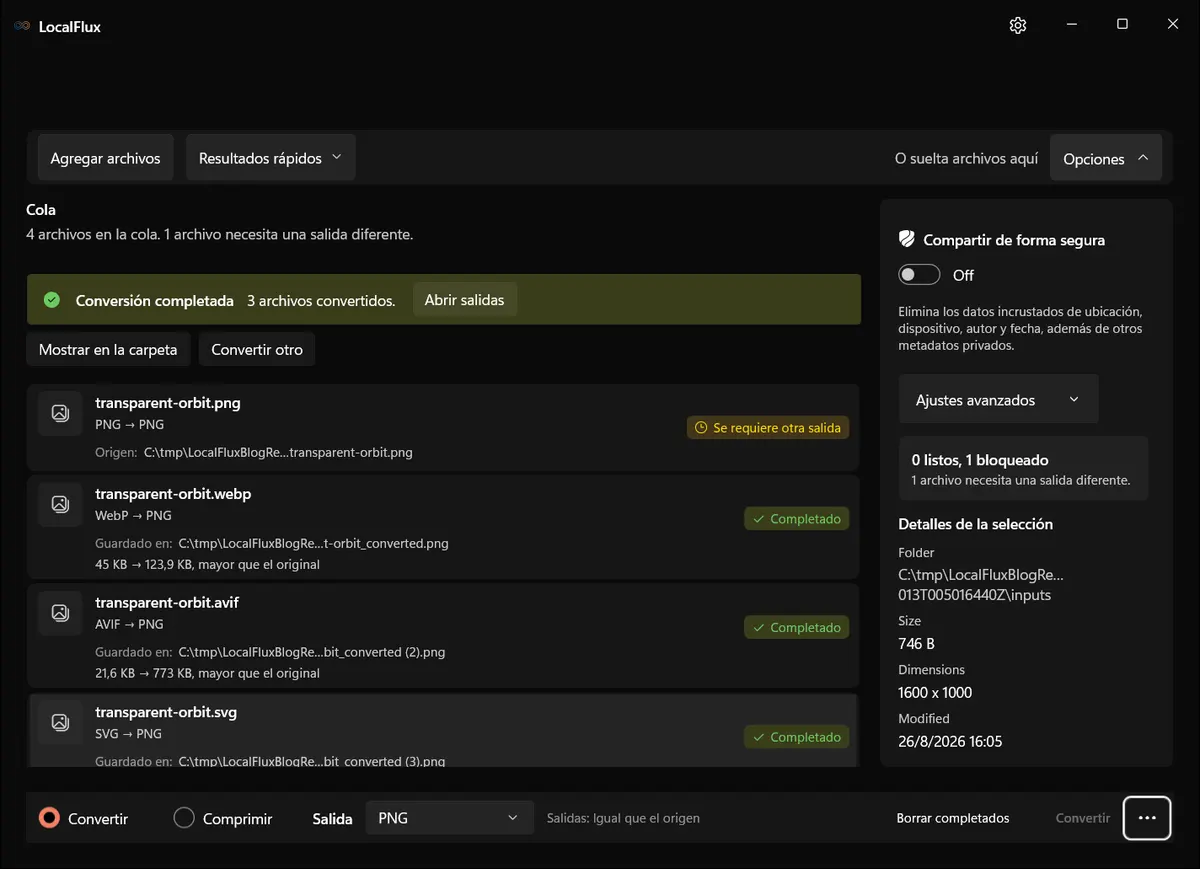The height and width of the screenshot is (869, 1200).
Task: Expand Ajustes avanzados section
Action: pos(998,400)
